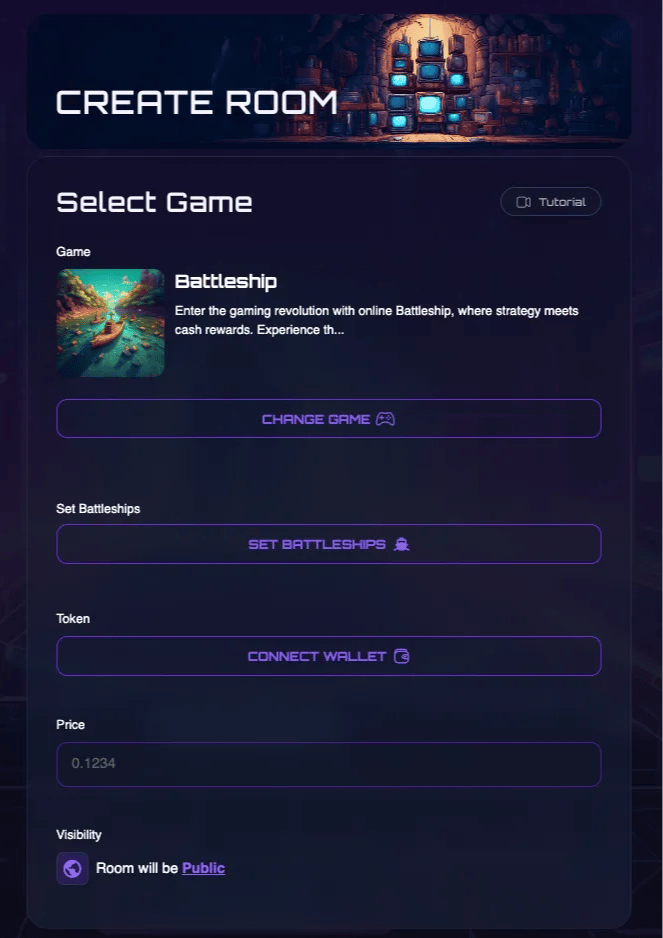The image size is (663, 938).
Task: Click the Select Game heading
Action: [x=154, y=202]
